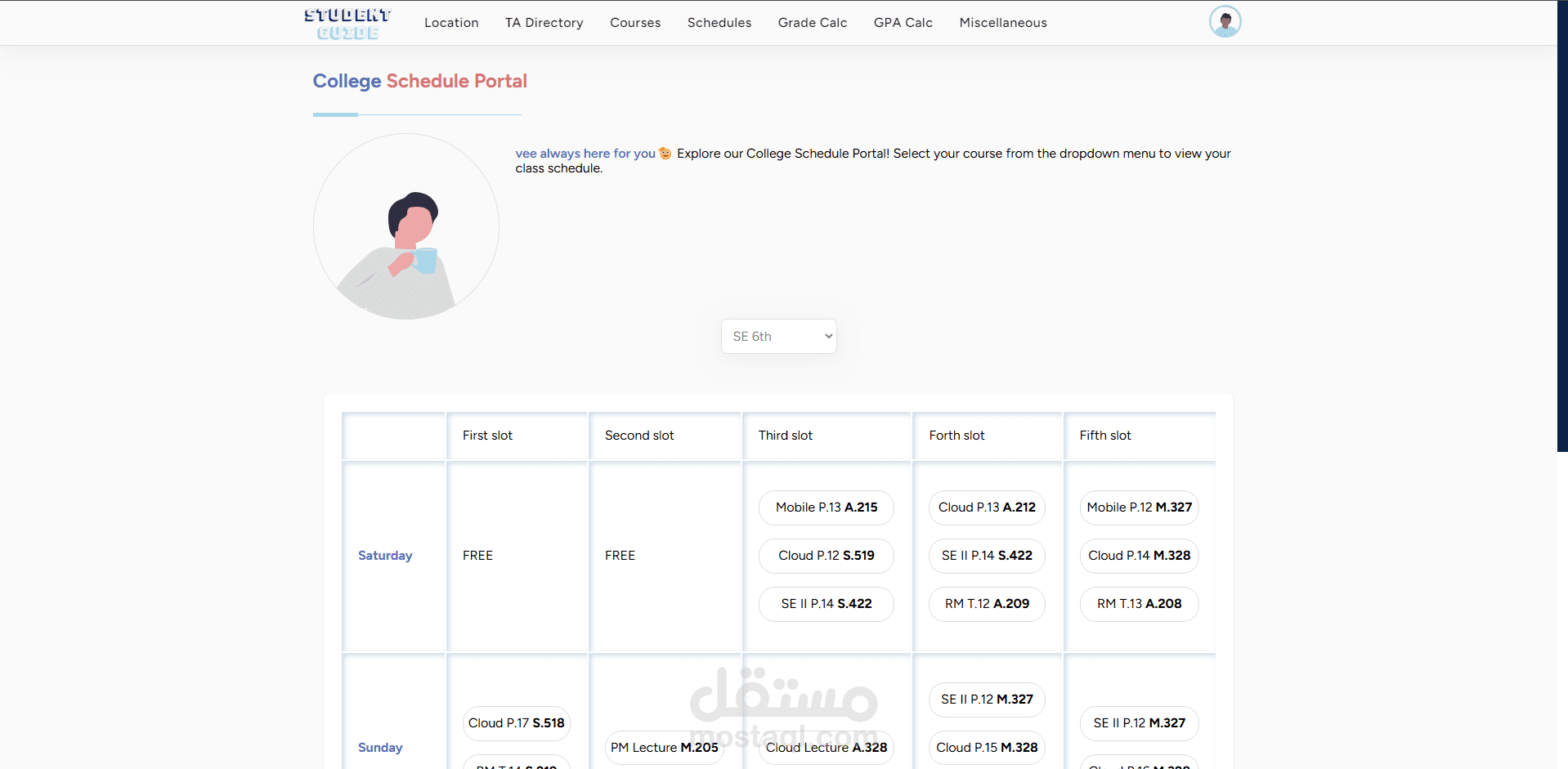
Task: Click the Student Guide logo
Action: 347,24
